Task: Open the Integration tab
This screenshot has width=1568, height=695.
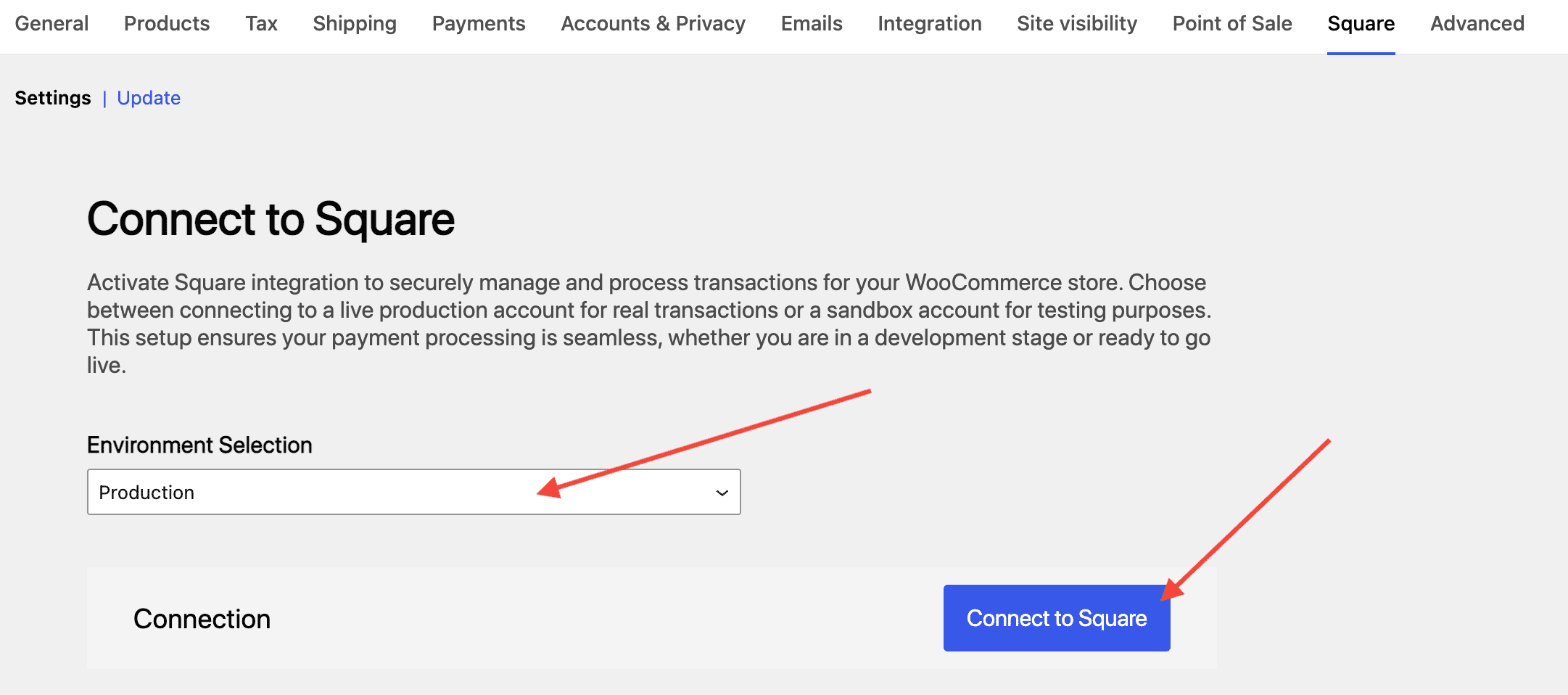Action: [929, 24]
